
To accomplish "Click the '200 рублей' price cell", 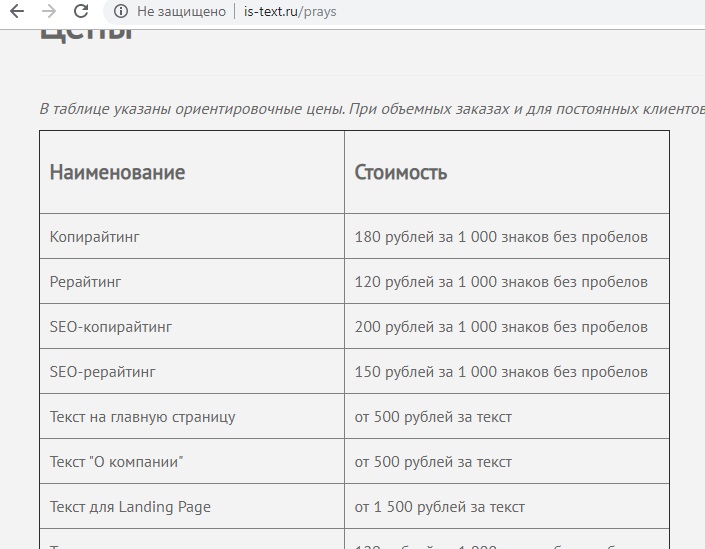I will pyautogui.click(x=501, y=327).
